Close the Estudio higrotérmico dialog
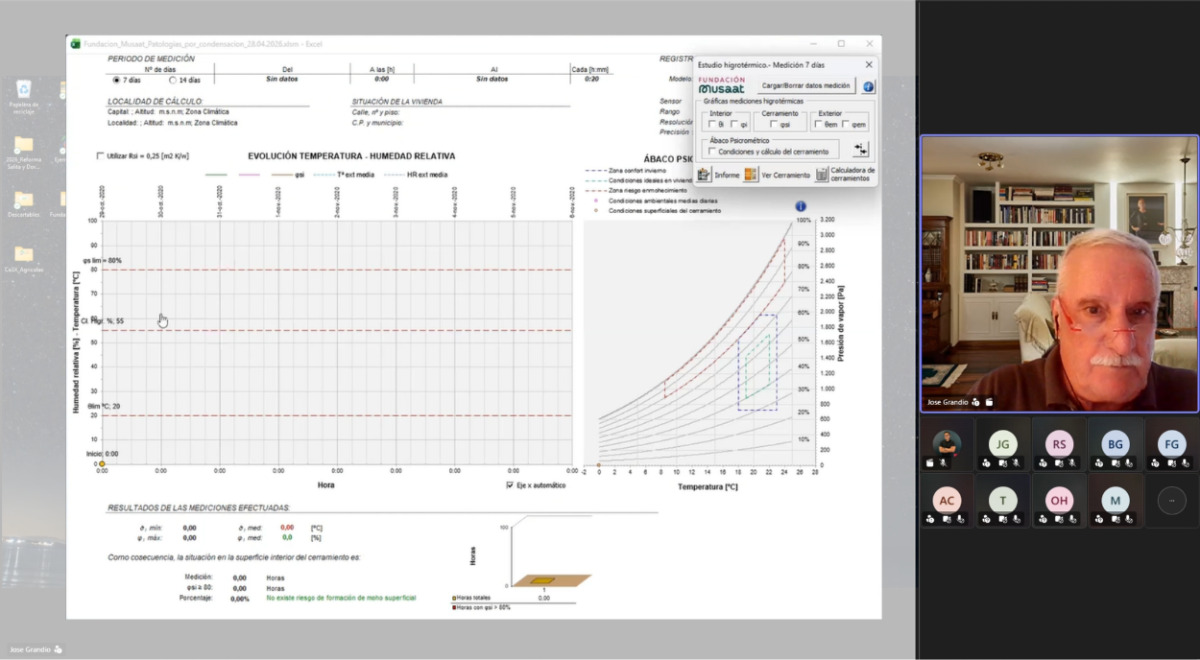Image resolution: width=1200 pixels, height=660 pixels. pyautogui.click(x=869, y=64)
